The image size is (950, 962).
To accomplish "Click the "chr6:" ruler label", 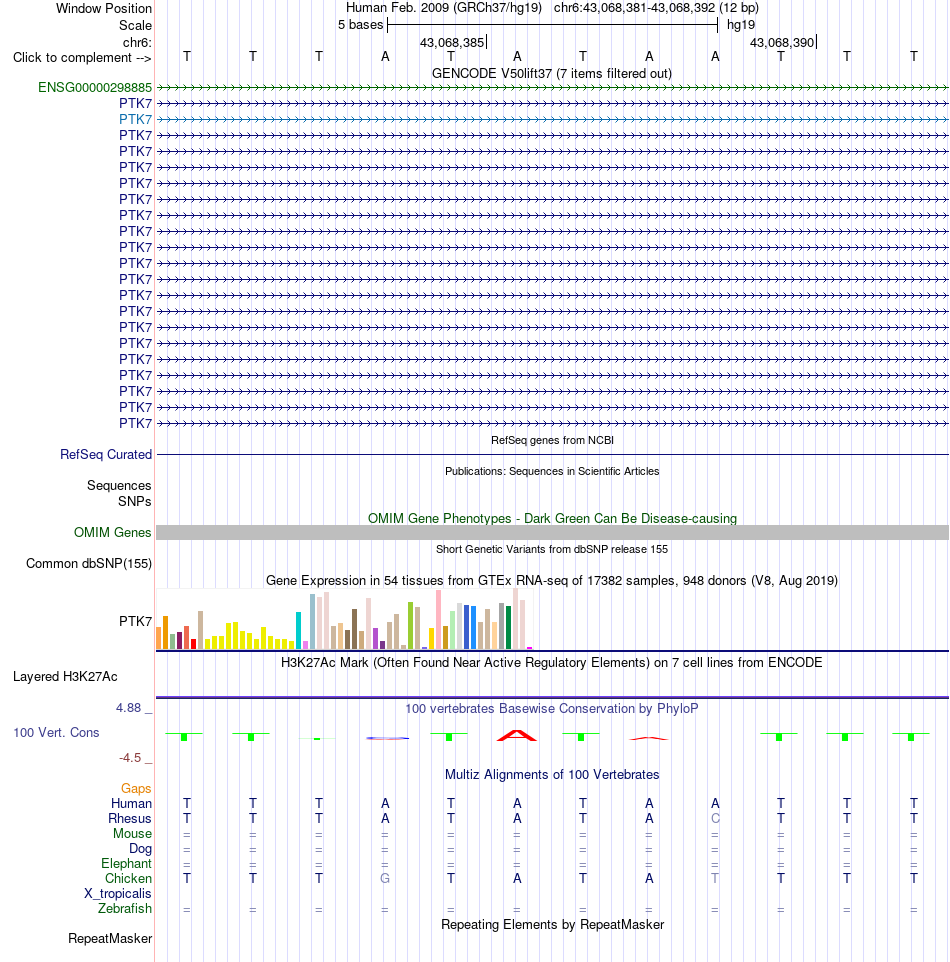I will pyautogui.click(x=137, y=42).
